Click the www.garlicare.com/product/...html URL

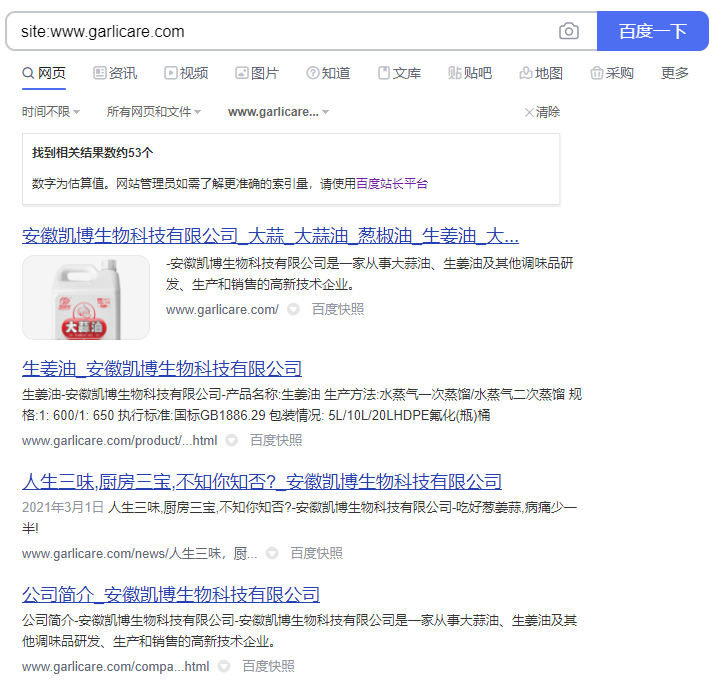120,441
